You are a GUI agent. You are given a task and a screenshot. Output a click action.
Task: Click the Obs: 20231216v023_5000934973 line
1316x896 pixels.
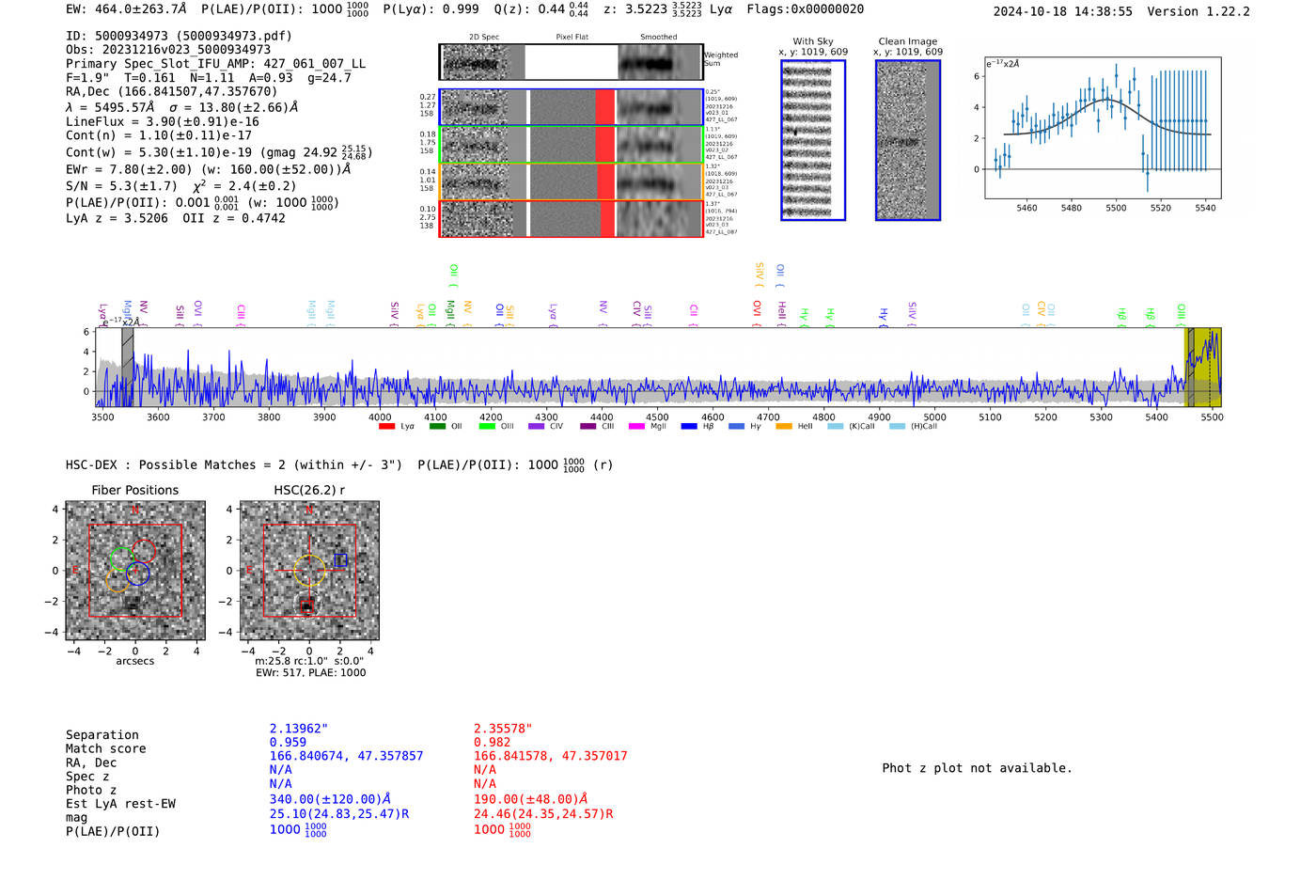pos(168,50)
